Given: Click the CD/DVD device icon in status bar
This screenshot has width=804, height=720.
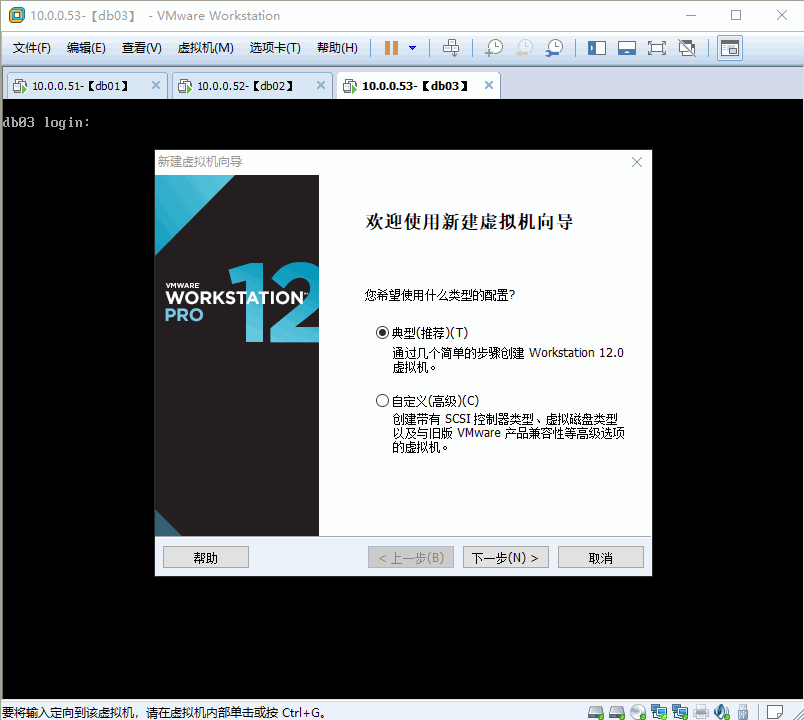Looking at the screenshot, I should point(637,710).
